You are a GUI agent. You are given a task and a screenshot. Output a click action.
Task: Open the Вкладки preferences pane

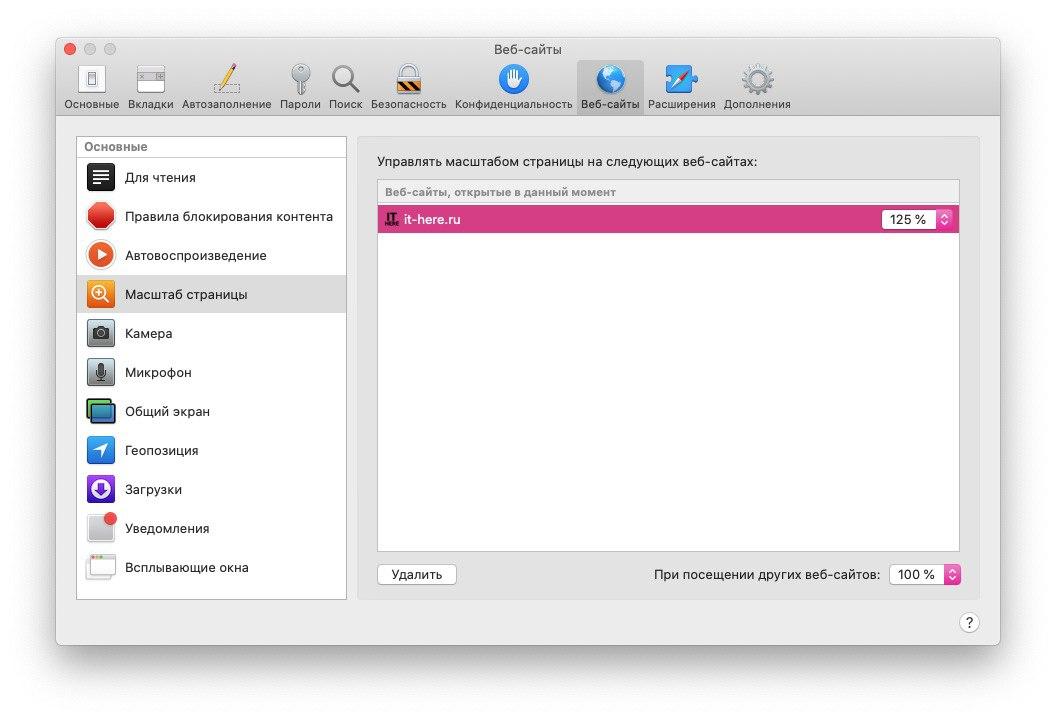click(151, 87)
